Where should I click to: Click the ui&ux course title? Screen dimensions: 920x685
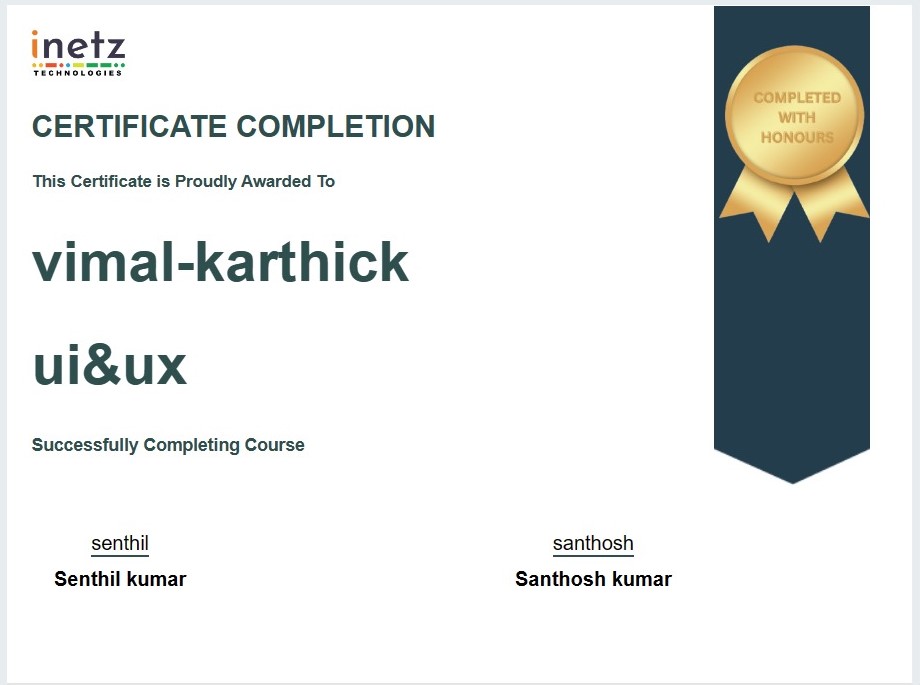tap(109, 366)
